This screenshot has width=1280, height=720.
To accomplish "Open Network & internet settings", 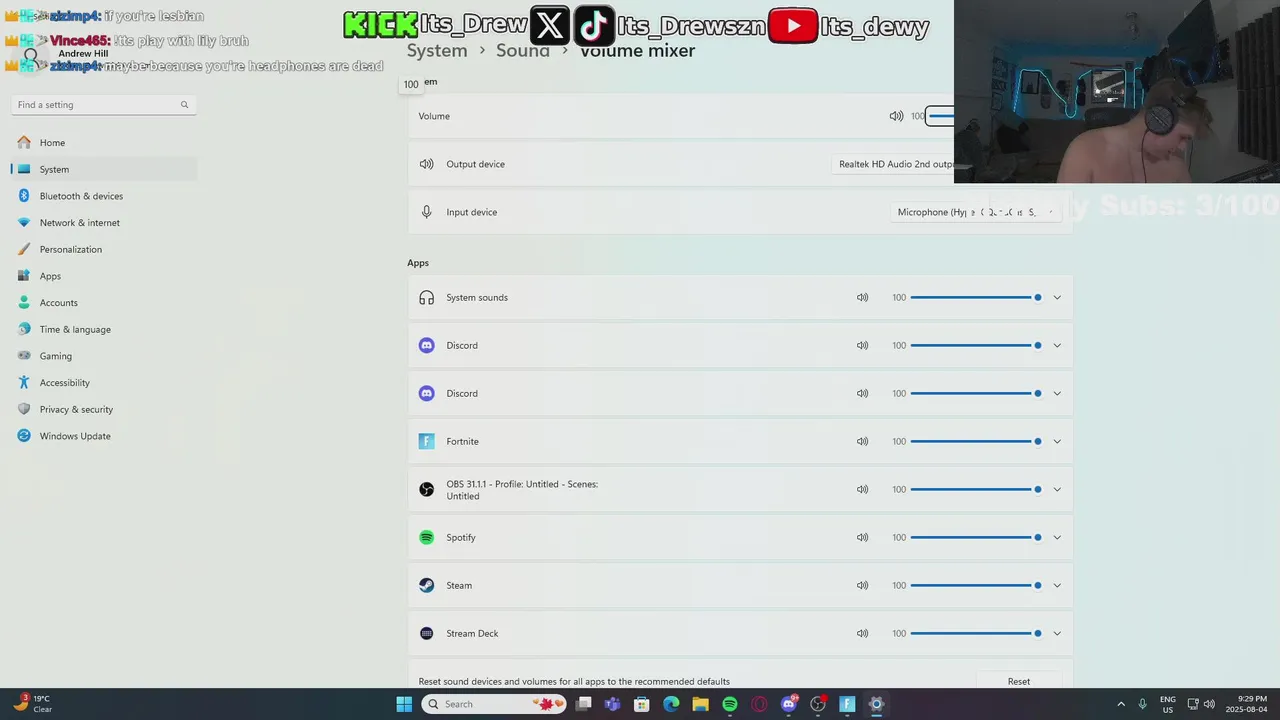I will point(104,223).
